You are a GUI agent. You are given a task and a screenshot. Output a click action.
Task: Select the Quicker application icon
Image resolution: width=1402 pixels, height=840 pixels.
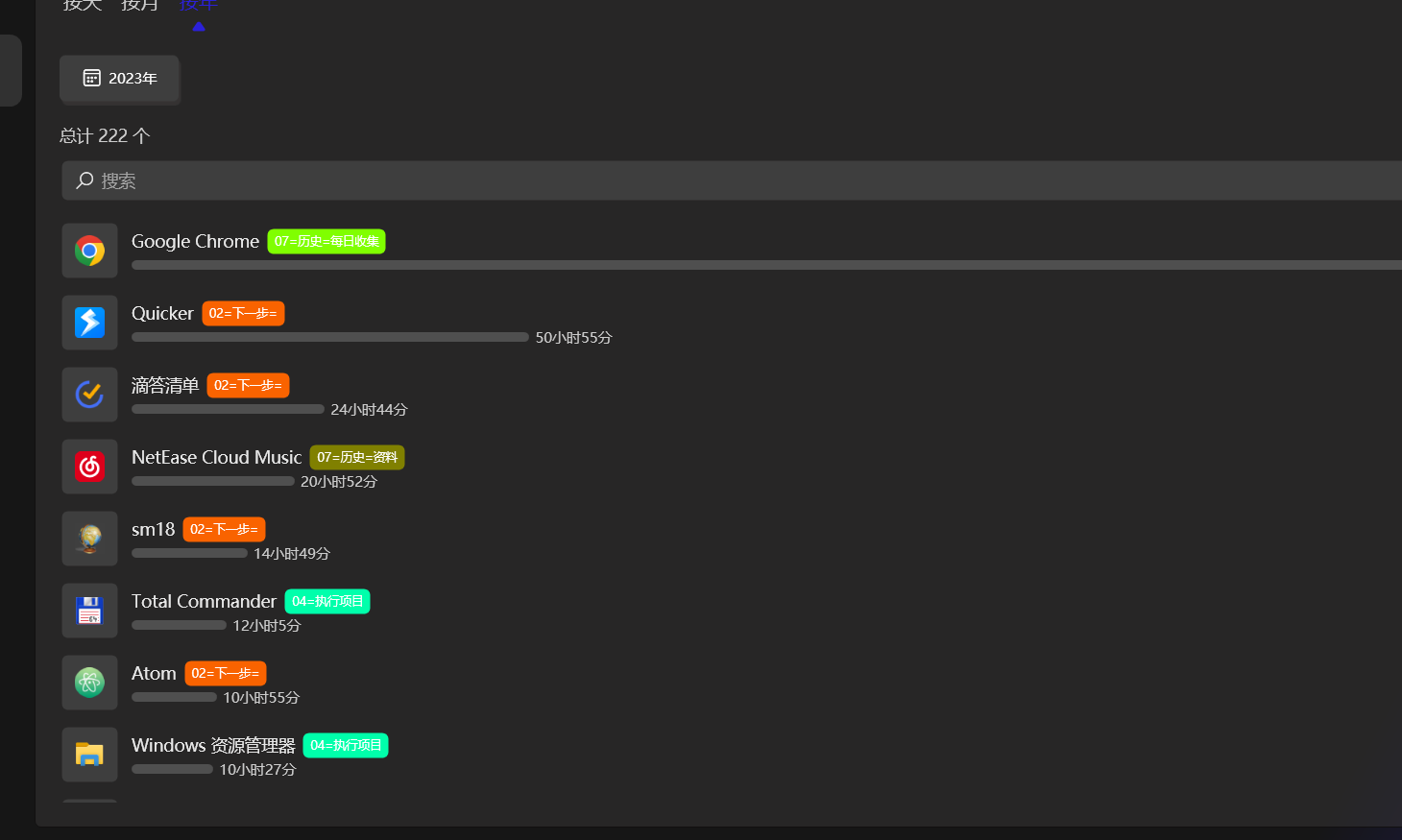pyautogui.click(x=89, y=323)
